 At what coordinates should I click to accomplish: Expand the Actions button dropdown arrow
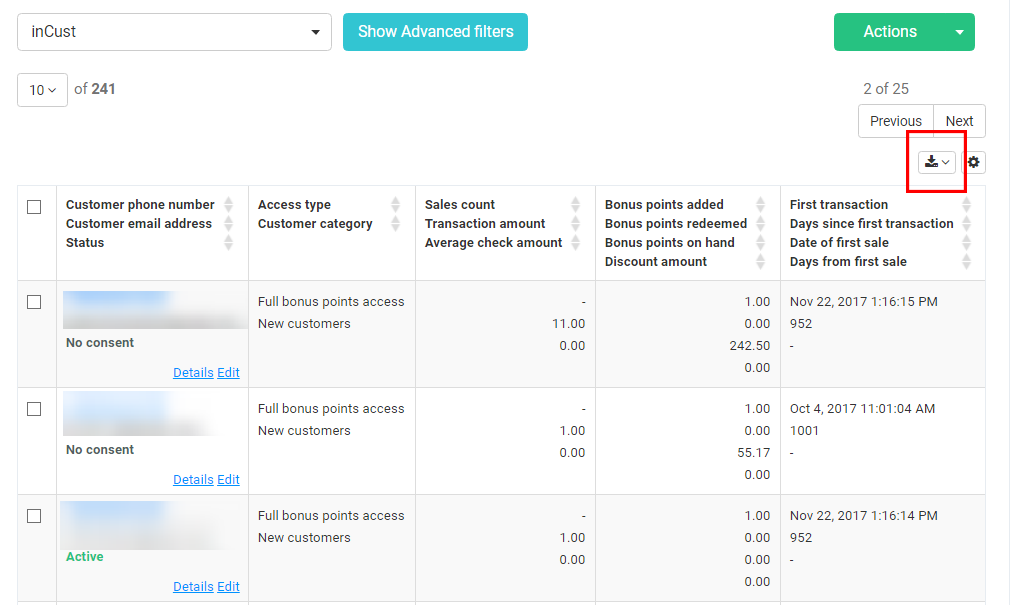pyautogui.click(x=960, y=32)
